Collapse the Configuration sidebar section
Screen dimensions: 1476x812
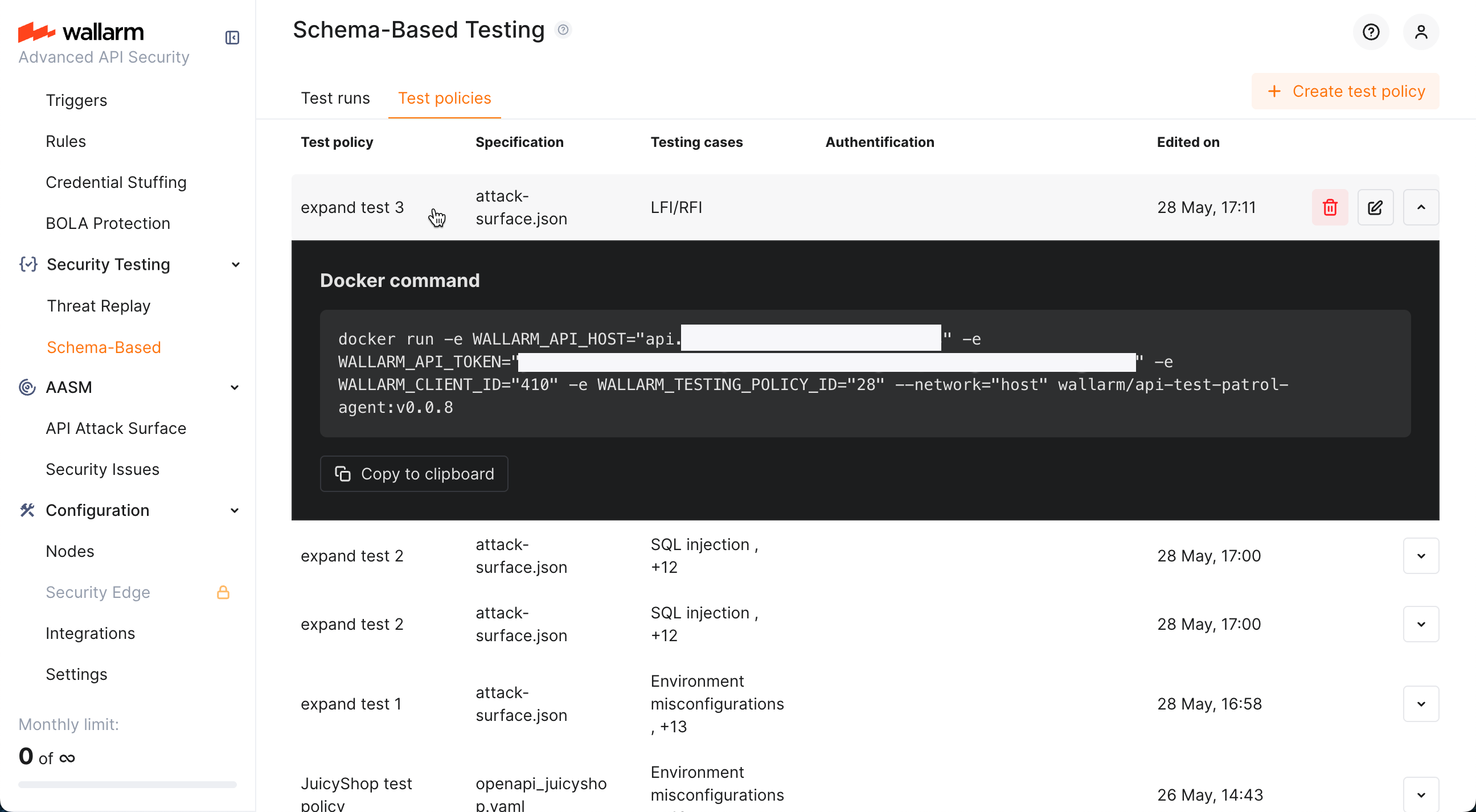(235, 510)
